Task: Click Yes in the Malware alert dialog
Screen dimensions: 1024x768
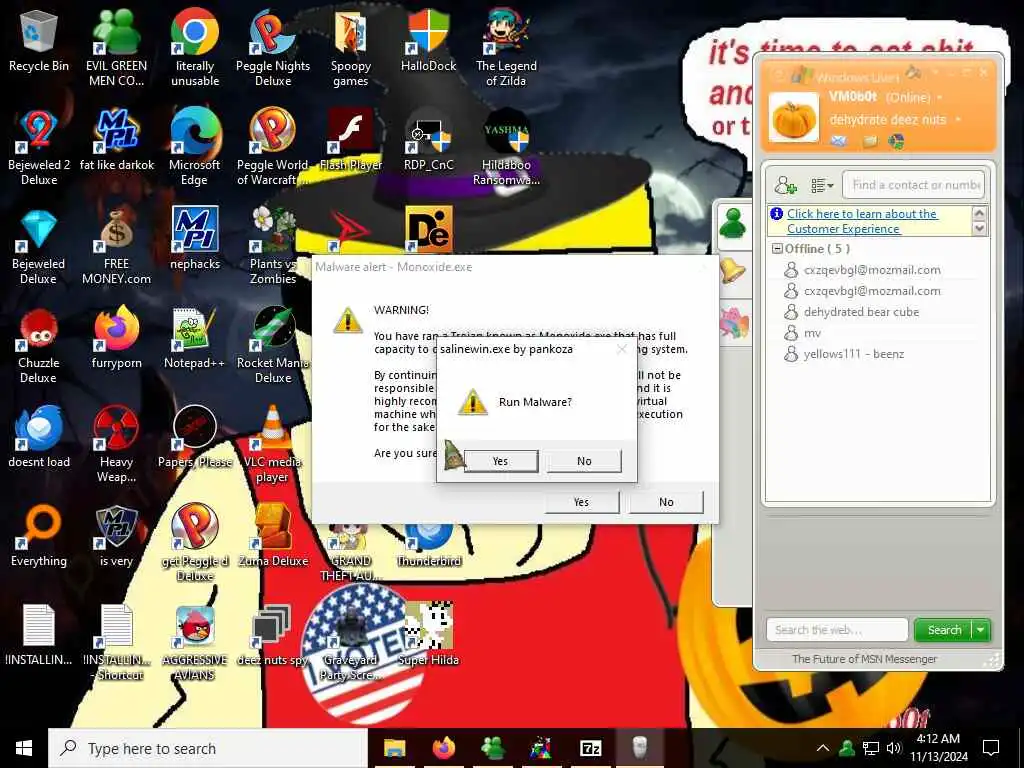Action: (x=581, y=502)
